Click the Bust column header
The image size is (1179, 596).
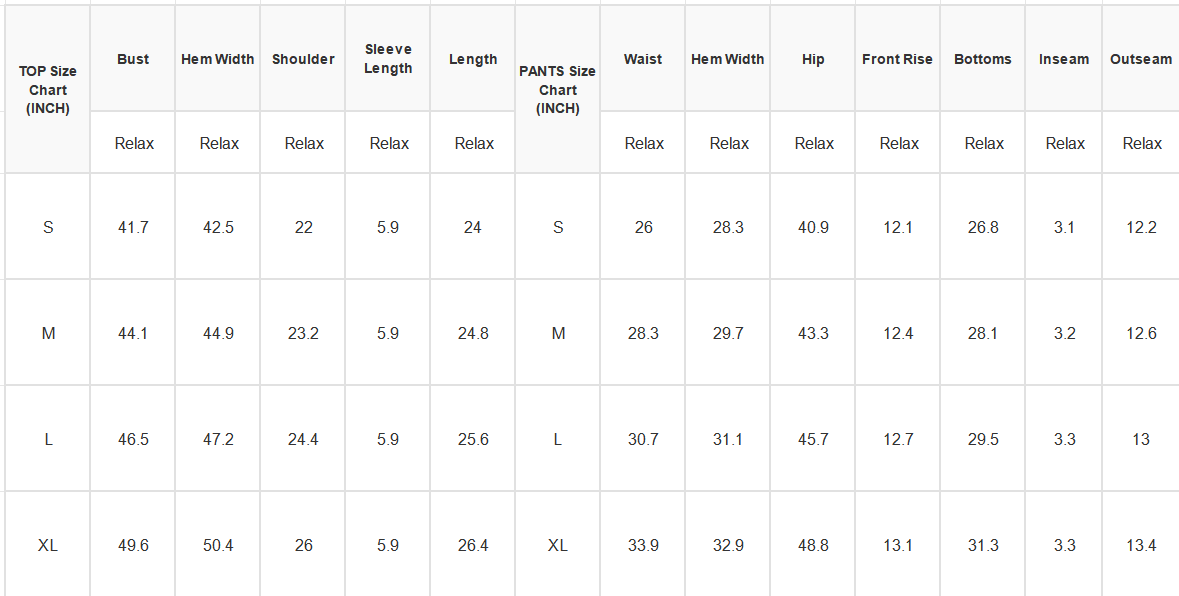click(132, 59)
